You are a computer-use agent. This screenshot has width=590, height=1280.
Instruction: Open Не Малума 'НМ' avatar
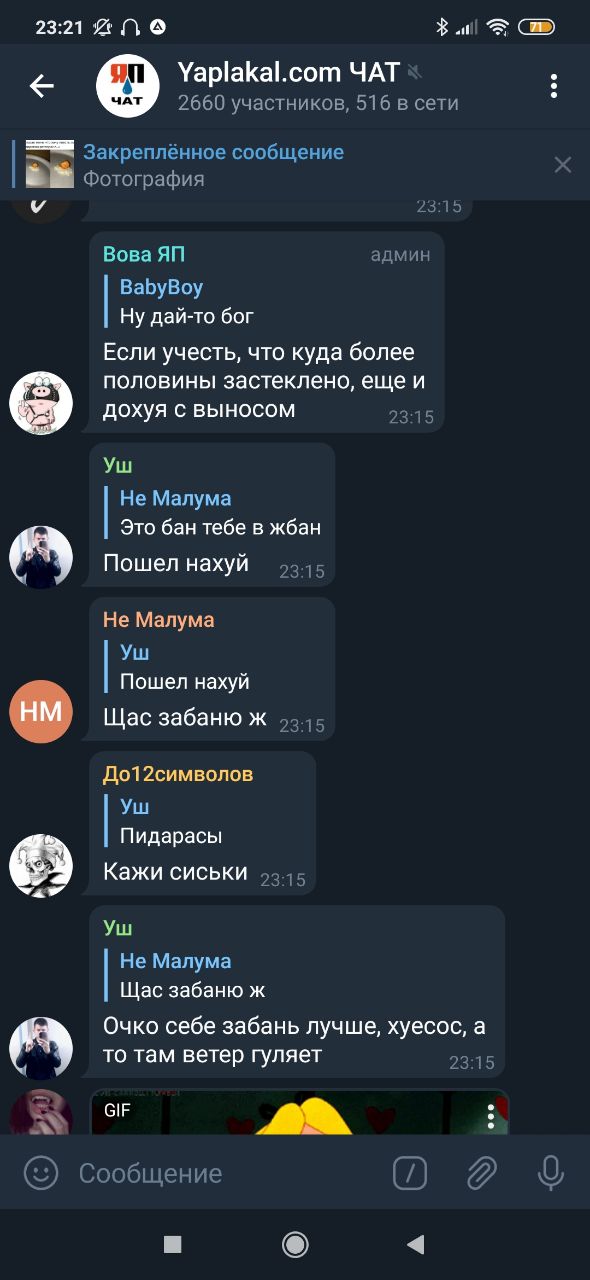41,711
